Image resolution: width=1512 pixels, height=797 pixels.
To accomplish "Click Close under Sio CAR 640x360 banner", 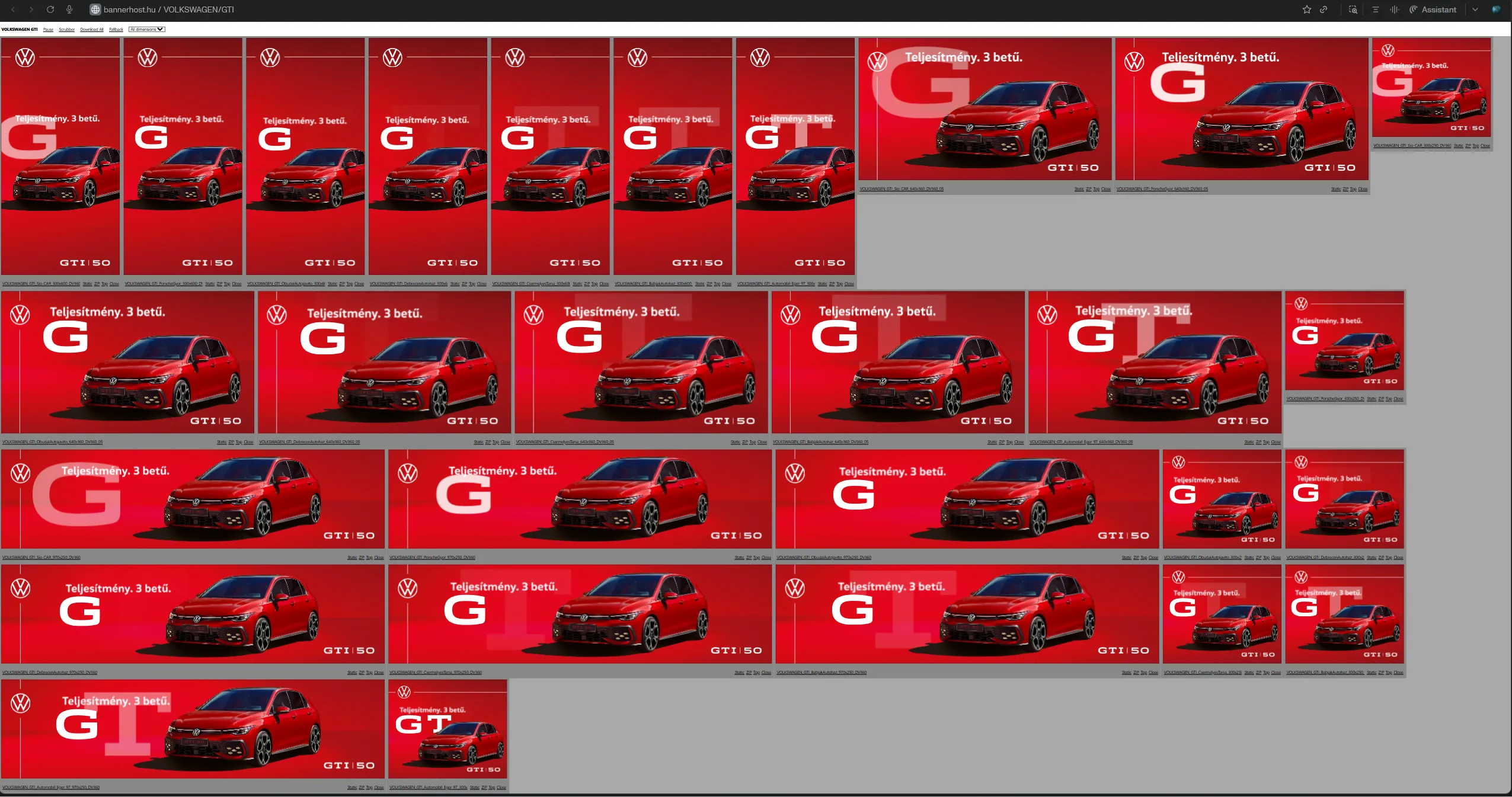I will (x=1106, y=189).
